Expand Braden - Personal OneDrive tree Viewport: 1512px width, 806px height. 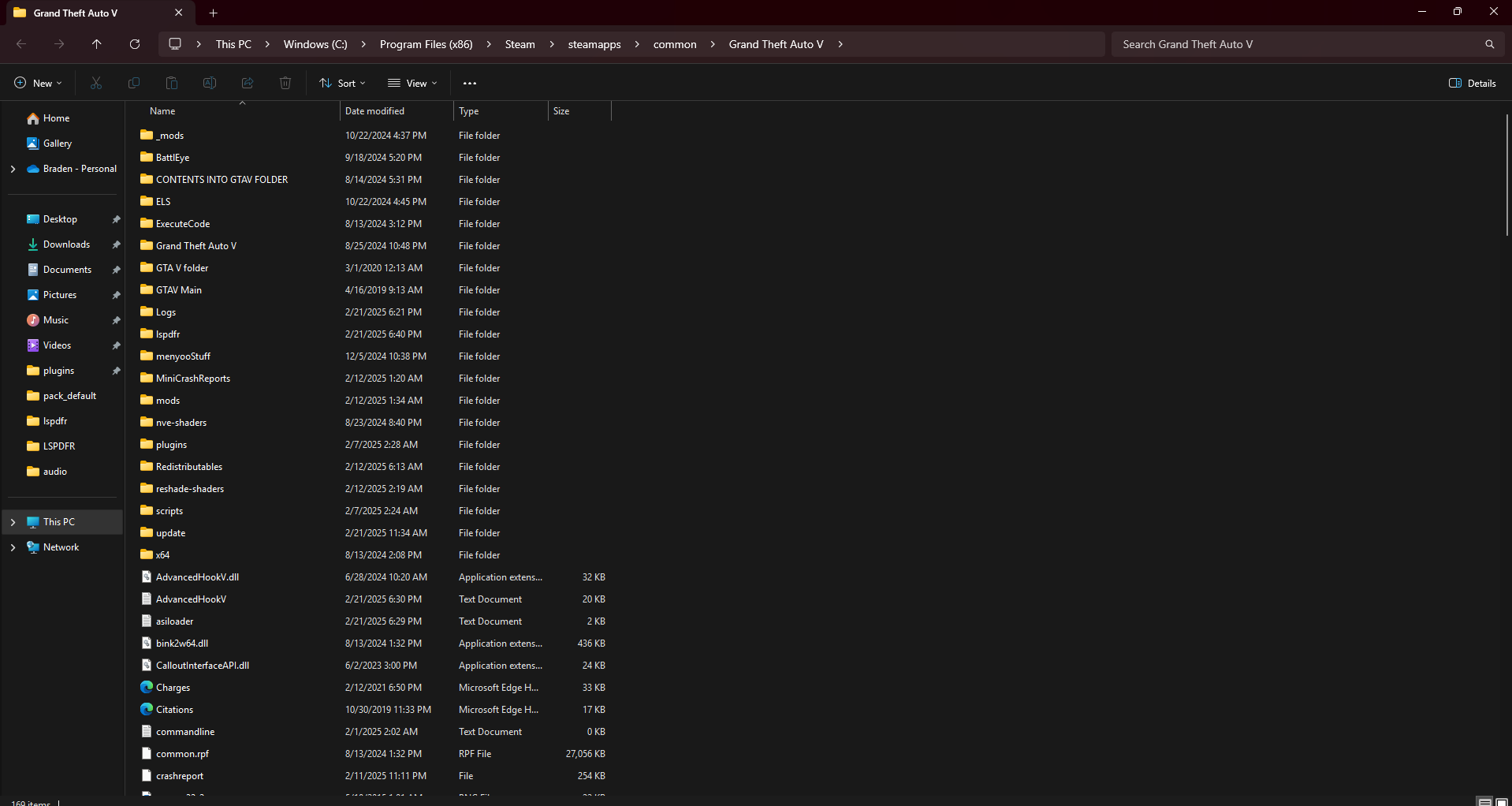click(13, 169)
